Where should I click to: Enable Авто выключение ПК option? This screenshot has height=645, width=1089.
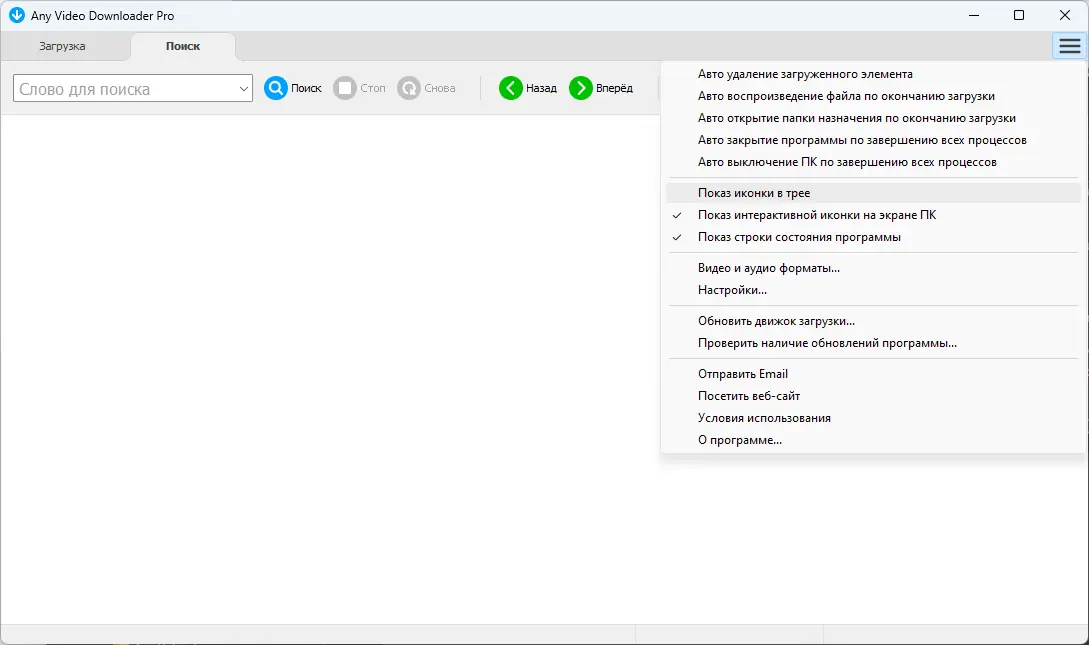tap(874, 162)
